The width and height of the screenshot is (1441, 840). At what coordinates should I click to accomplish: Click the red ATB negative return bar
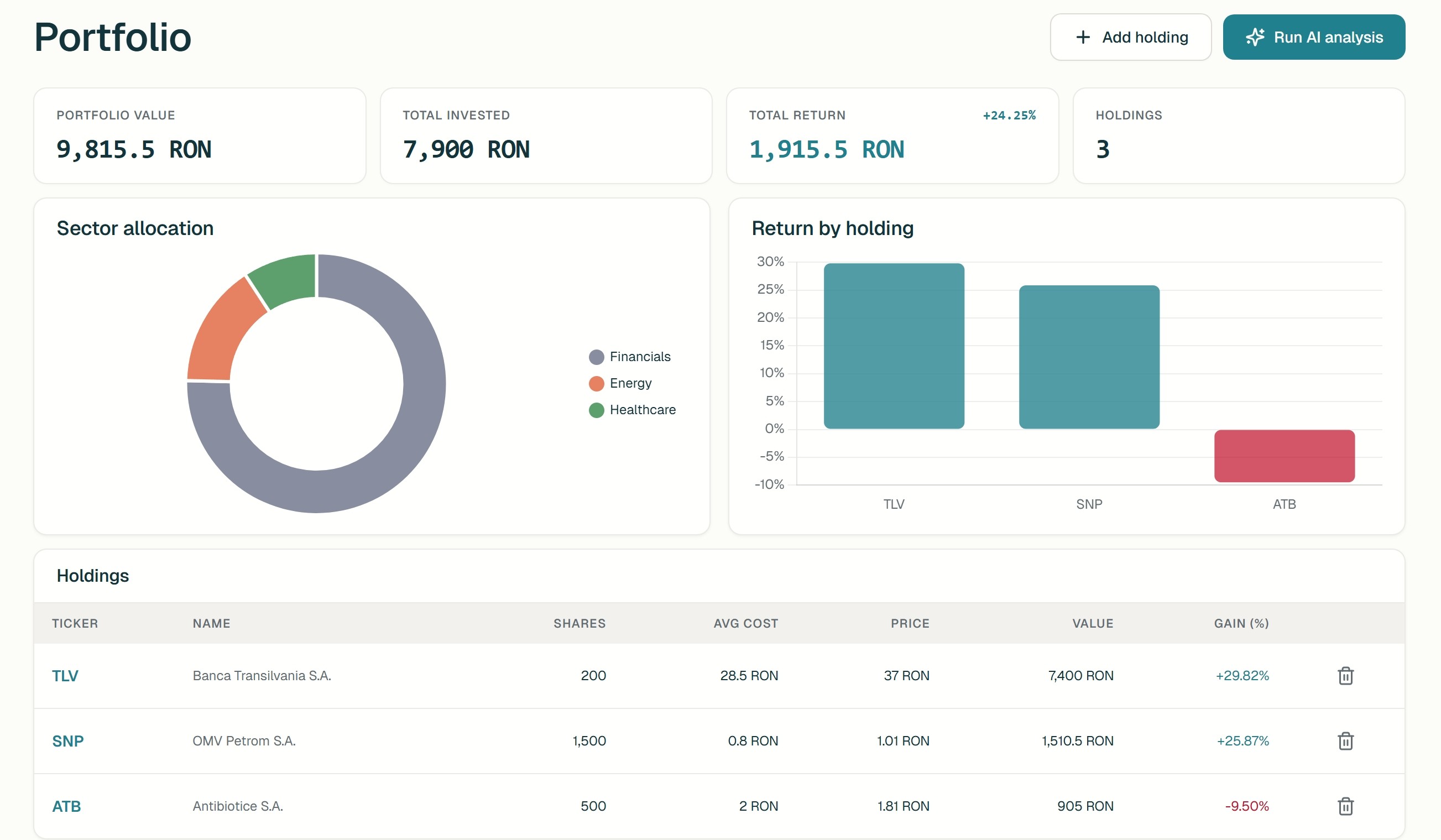pyautogui.click(x=1284, y=456)
